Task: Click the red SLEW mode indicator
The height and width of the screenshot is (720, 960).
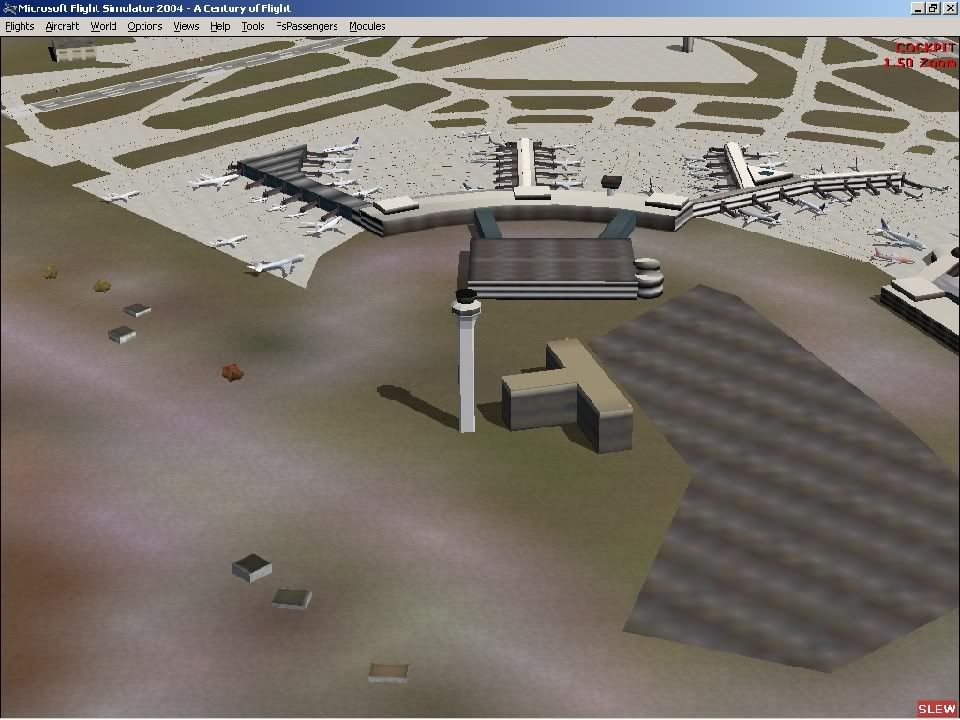Action: 937,709
